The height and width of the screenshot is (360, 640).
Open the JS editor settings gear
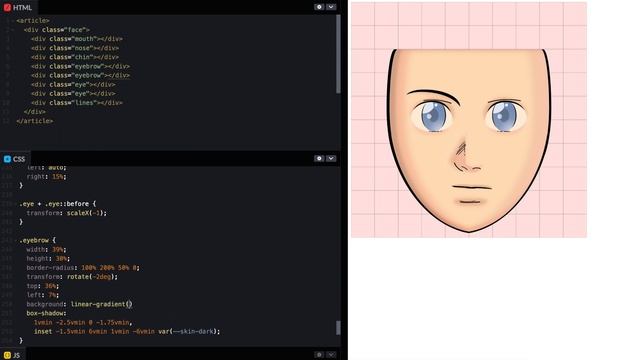[x=319, y=355]
